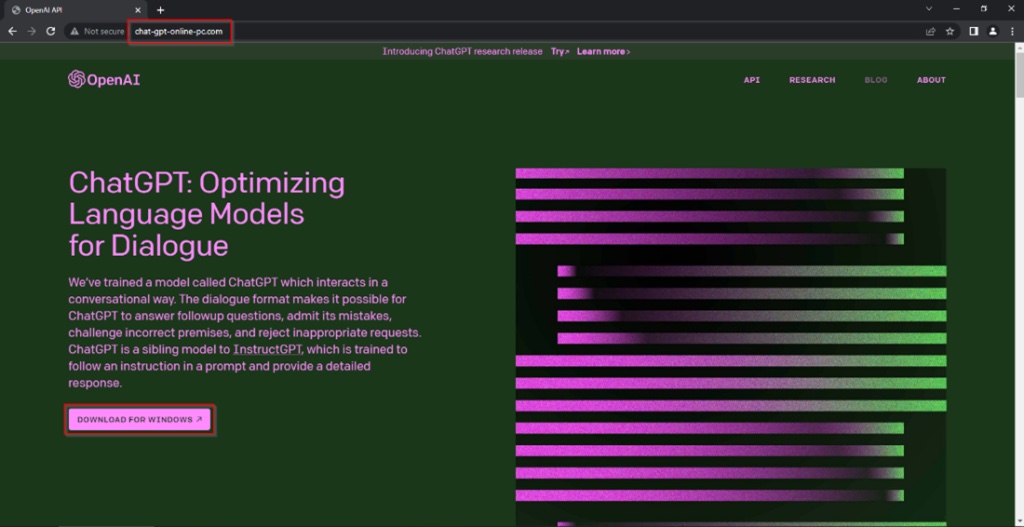
Task: Open the Chrome three-dot menu
Action: [x=1012, y=31]
